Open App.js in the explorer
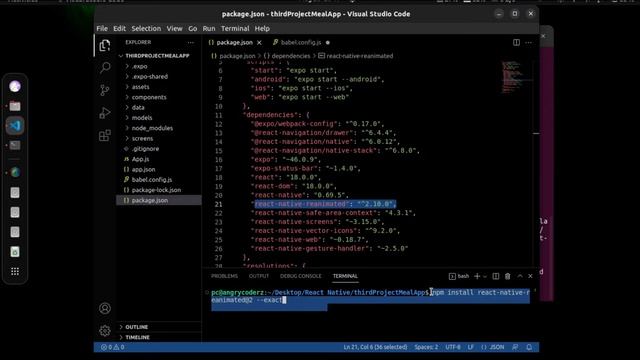 click(140, 159)
